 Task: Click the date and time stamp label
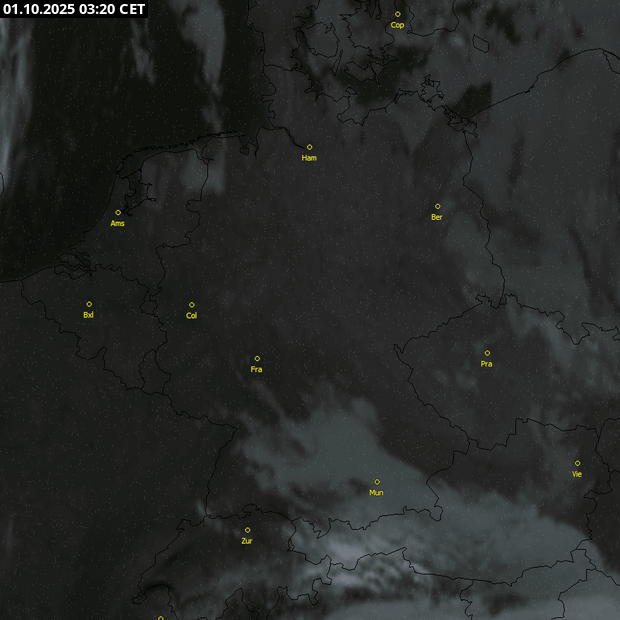[74, 9]
